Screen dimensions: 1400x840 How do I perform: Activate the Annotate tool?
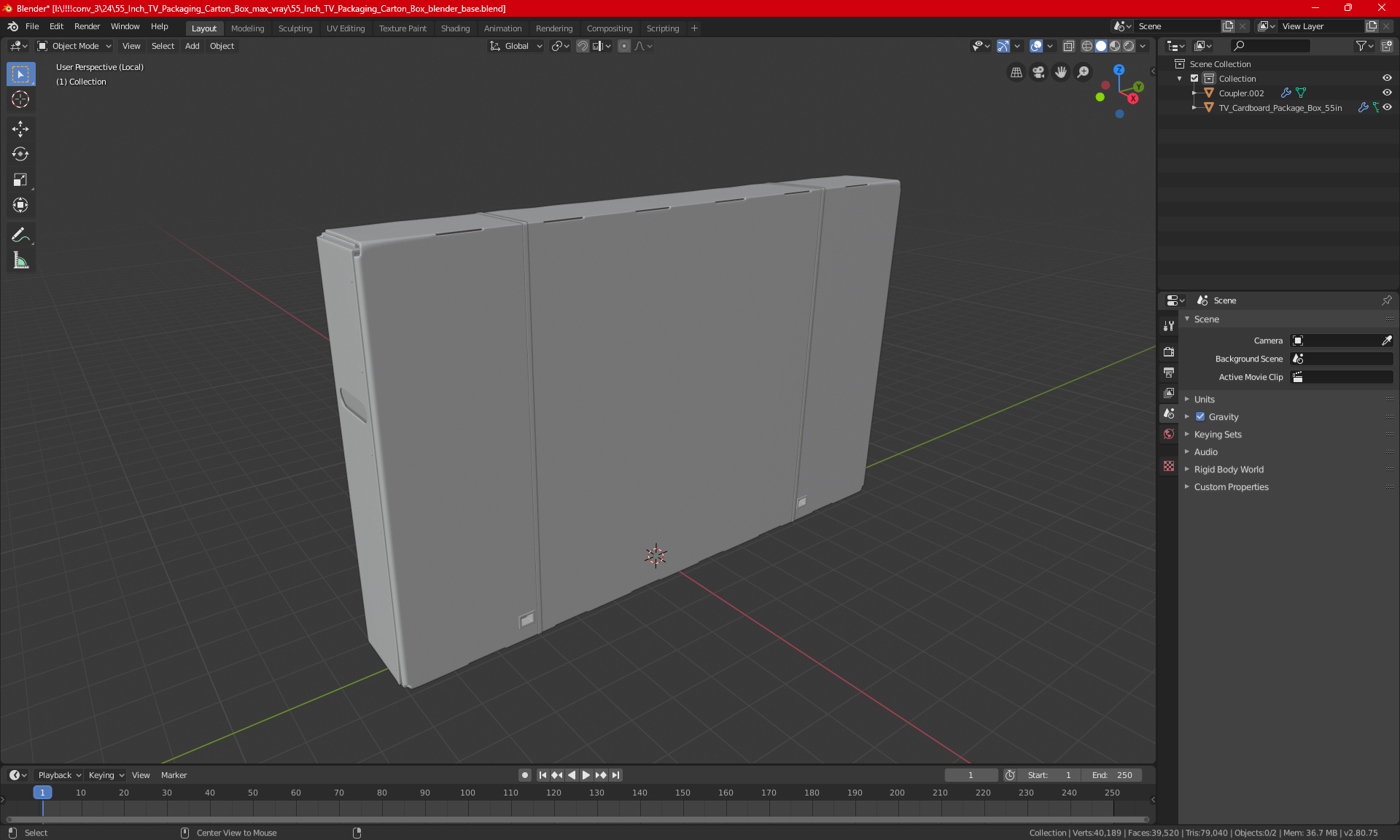20,235
